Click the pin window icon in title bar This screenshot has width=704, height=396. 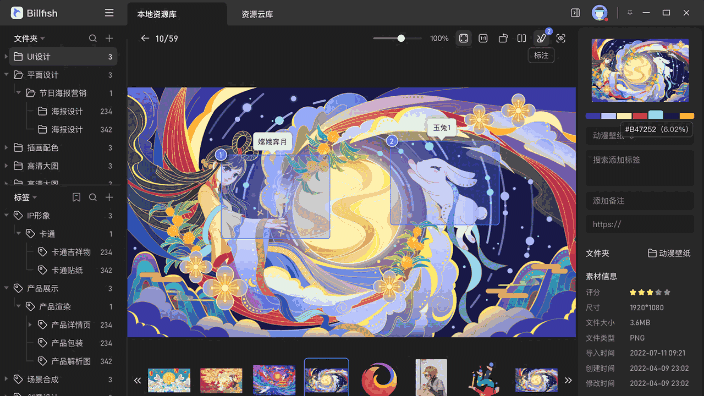point(629,13)
